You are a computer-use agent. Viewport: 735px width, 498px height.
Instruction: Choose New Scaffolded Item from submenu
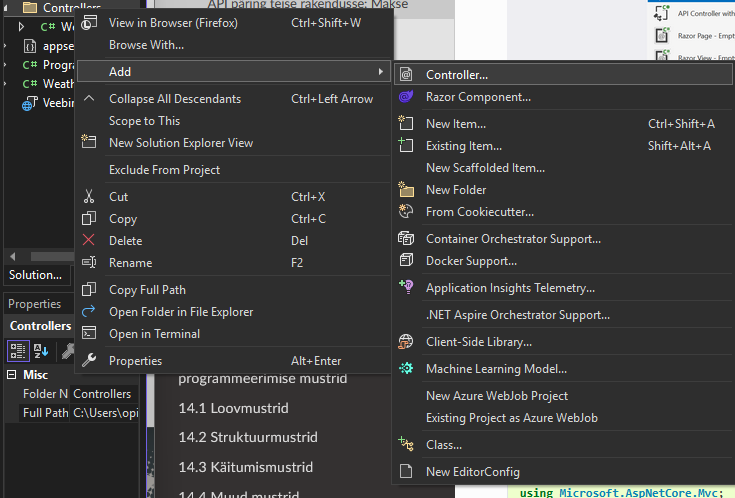(485, 168)
